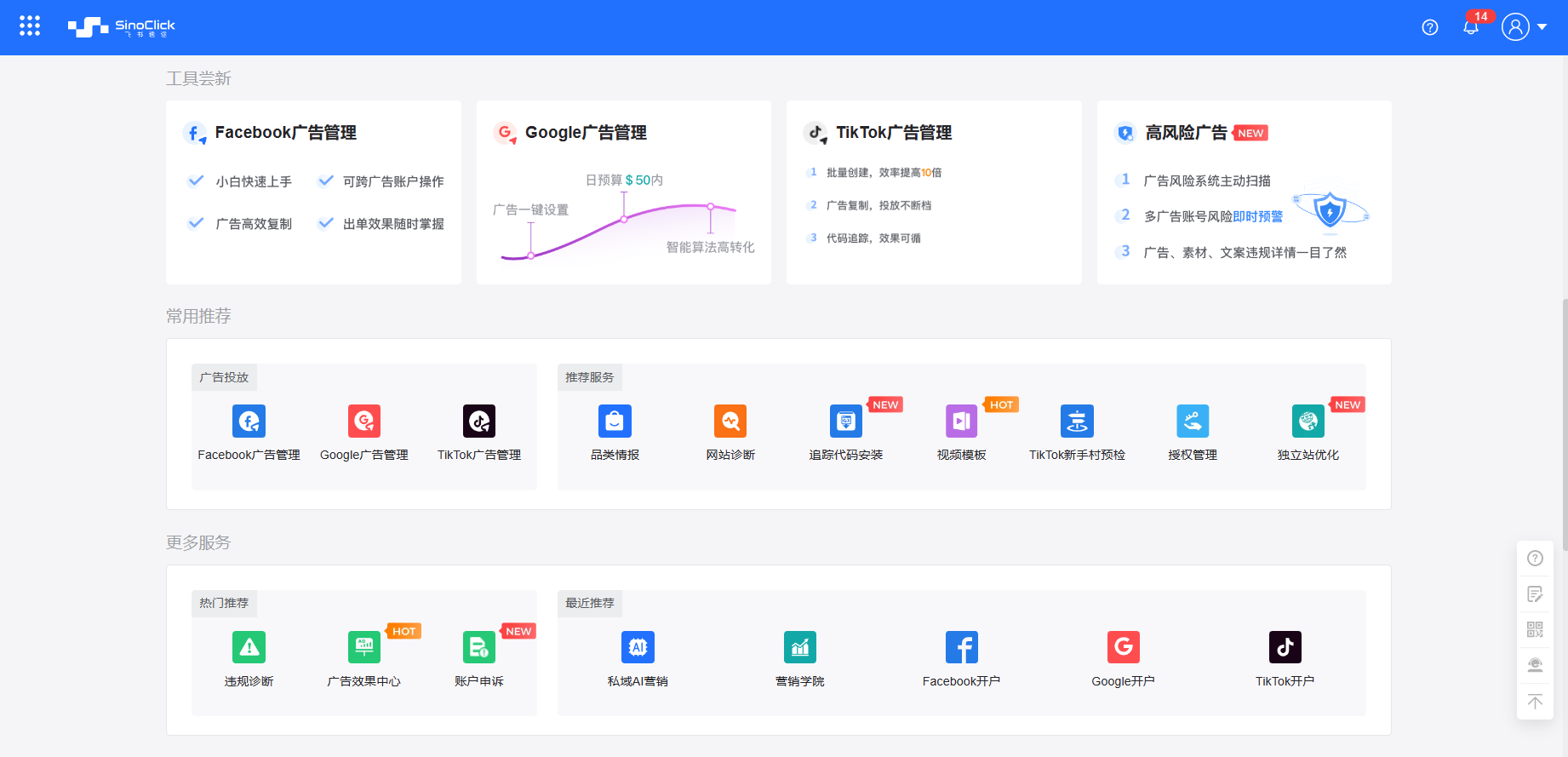Open TikTok开户 icon
Screen dimensions: 1568x757
[1285, 647]
